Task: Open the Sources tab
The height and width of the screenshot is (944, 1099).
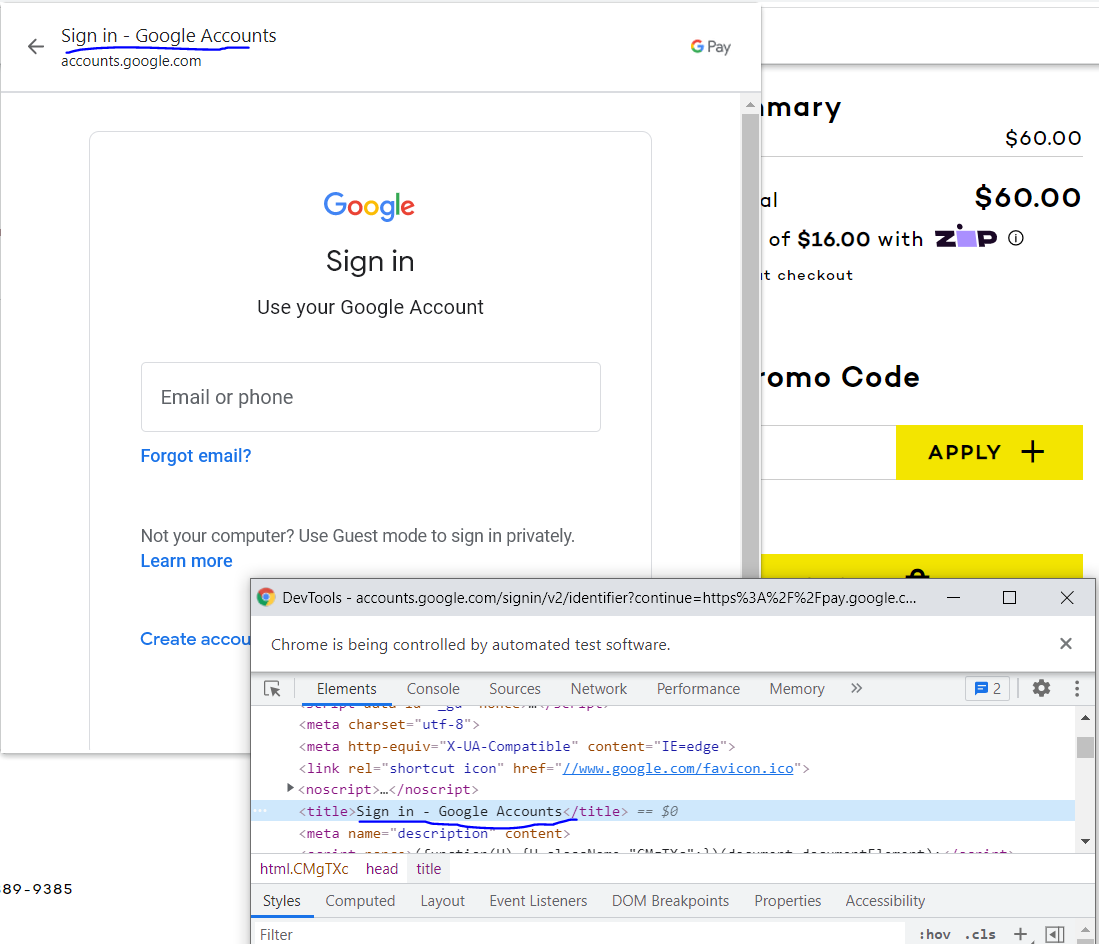Action: 515,689
